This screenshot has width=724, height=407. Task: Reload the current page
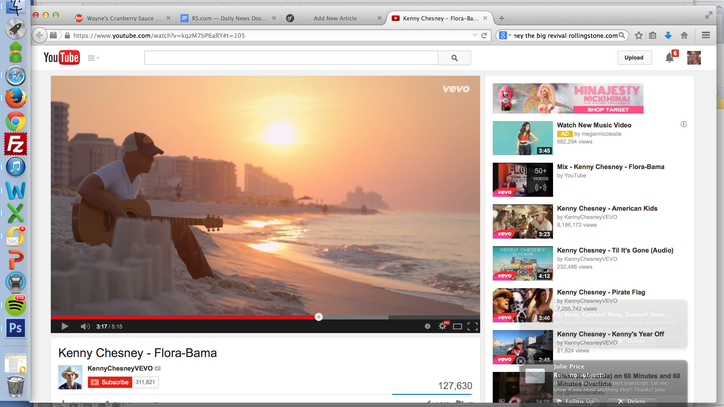(x=484, y=36)
